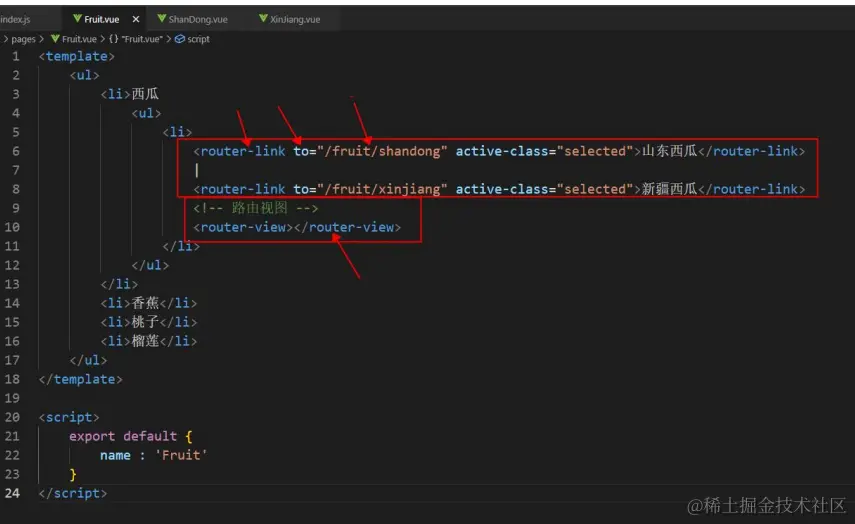Click the <!-- 路由视图 --> comment
The height and width of the screenshot is (524, 855).
point(256,208)
